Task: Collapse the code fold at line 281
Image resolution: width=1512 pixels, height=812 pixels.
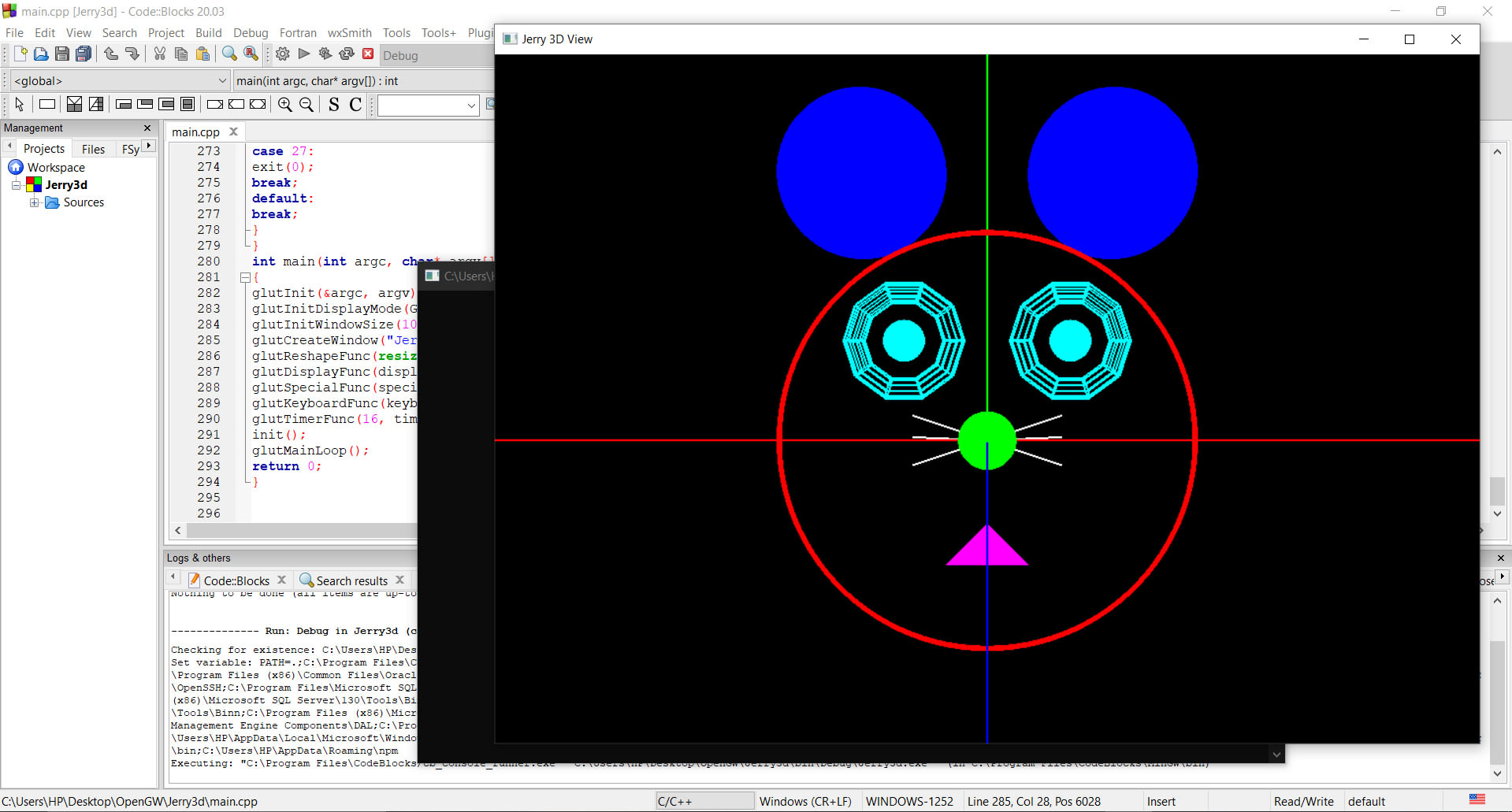Action: [x=245, y=277]
